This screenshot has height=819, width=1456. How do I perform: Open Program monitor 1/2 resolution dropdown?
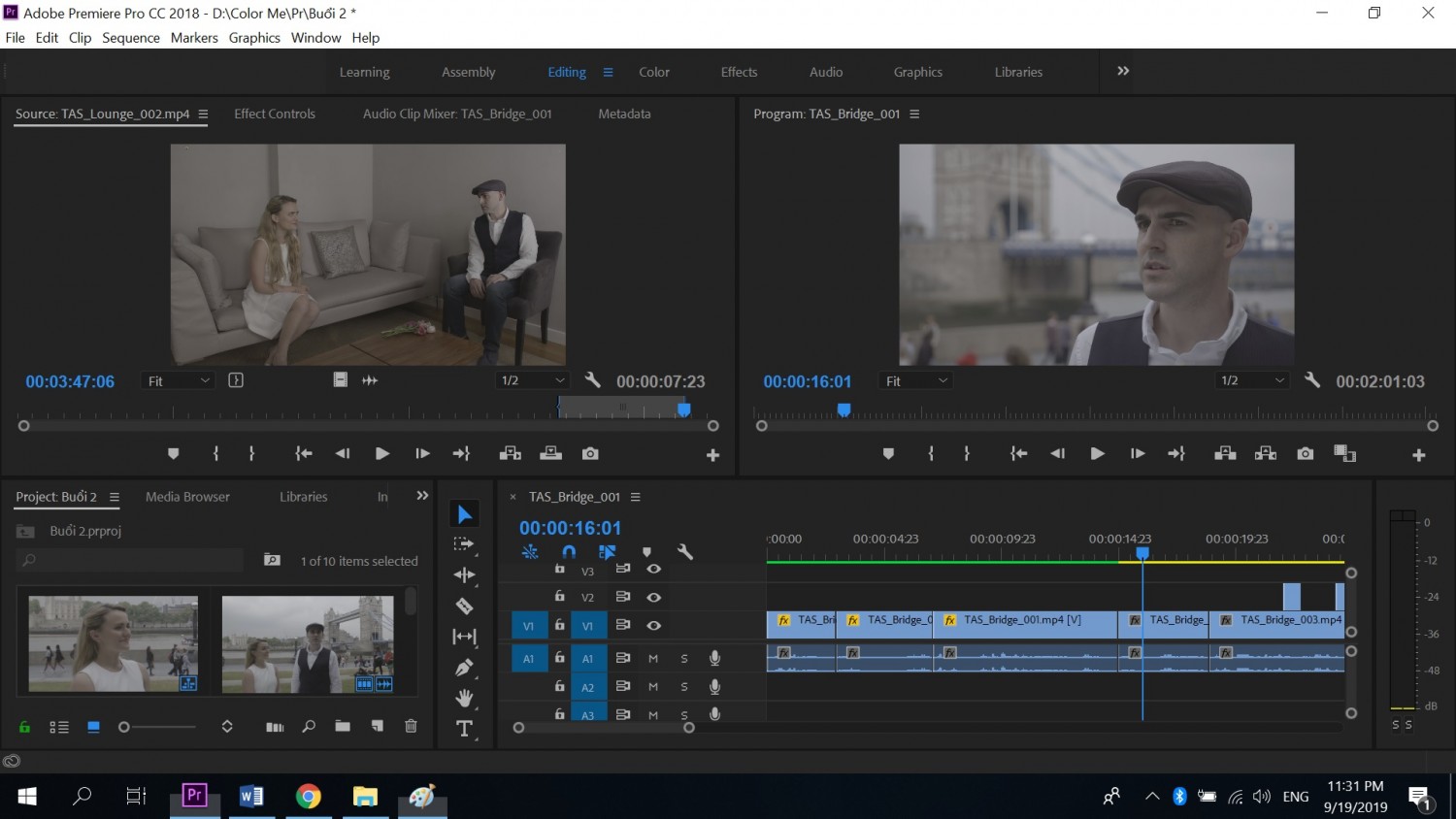1252,380
